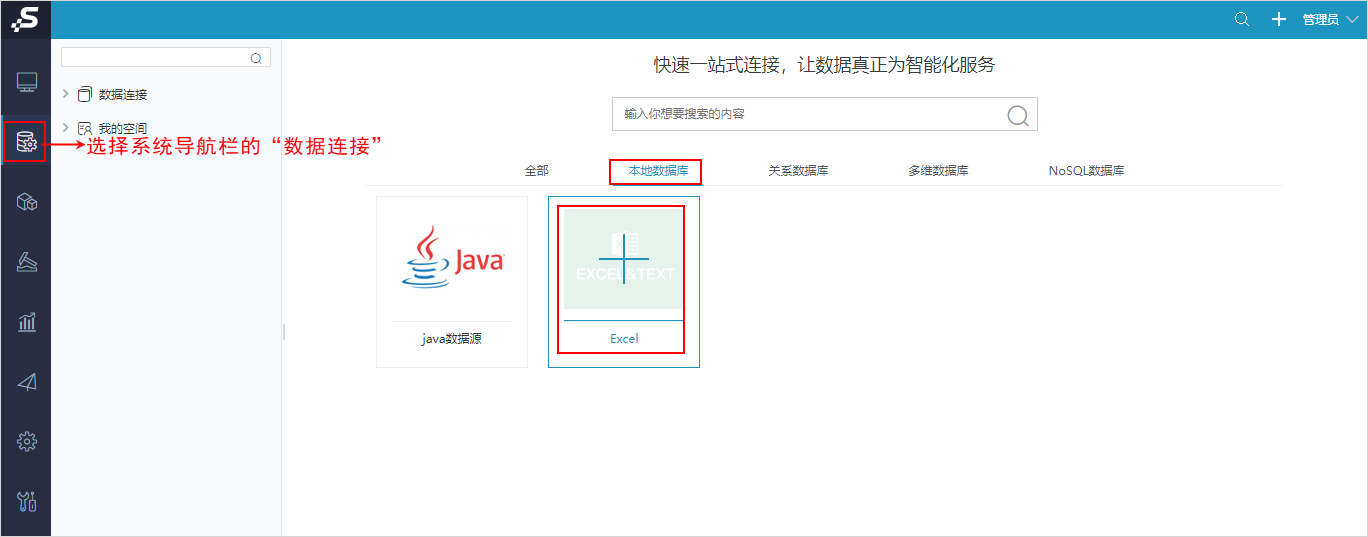
Task: Select the 我的空间 tree item
Action: (123, 128)
